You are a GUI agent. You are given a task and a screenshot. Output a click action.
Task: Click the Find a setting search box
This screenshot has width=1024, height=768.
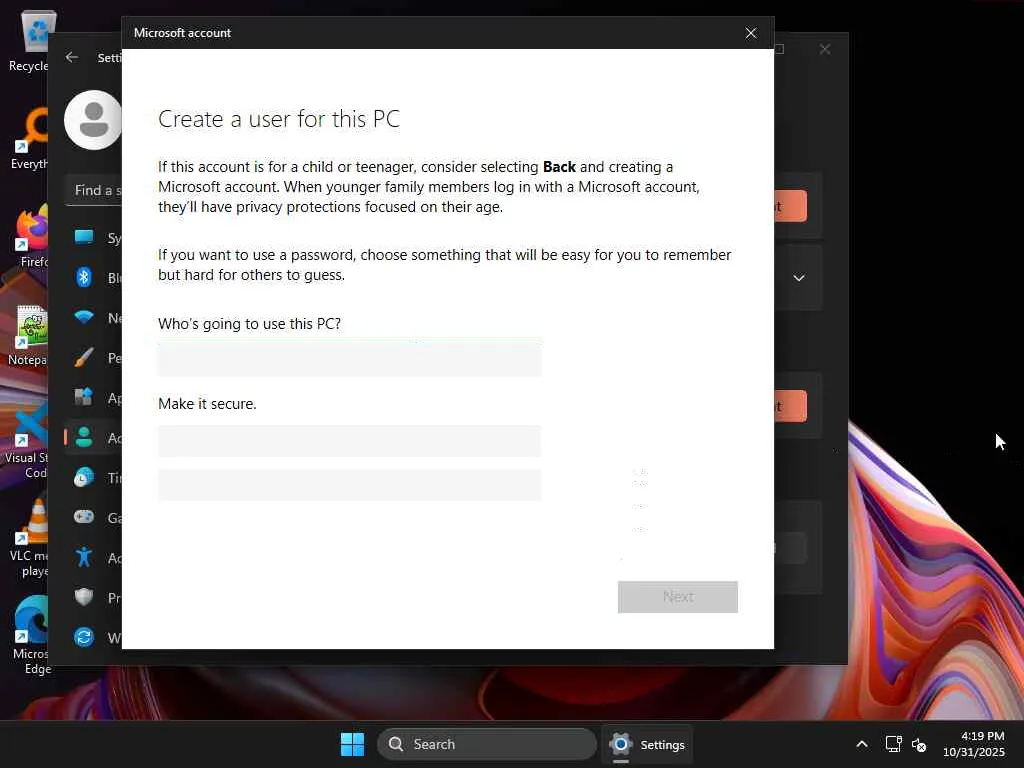tap(94, 191)
